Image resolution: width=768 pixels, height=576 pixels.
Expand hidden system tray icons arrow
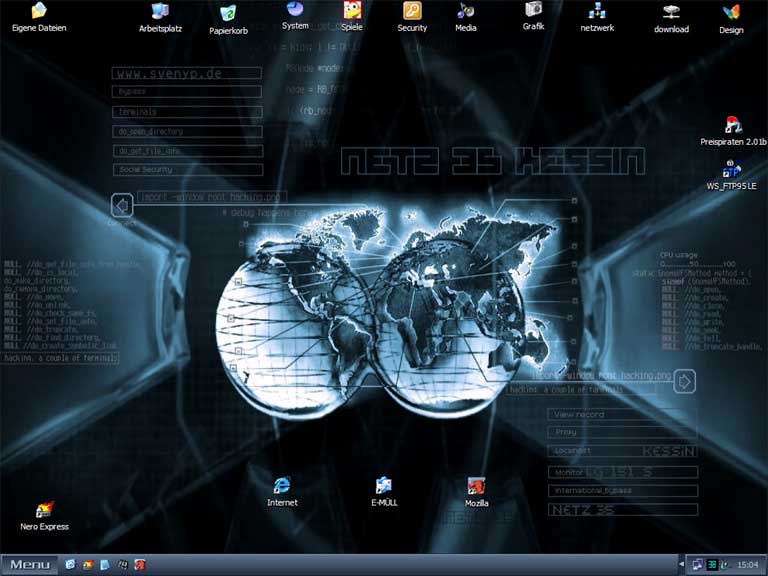point(681,565)
